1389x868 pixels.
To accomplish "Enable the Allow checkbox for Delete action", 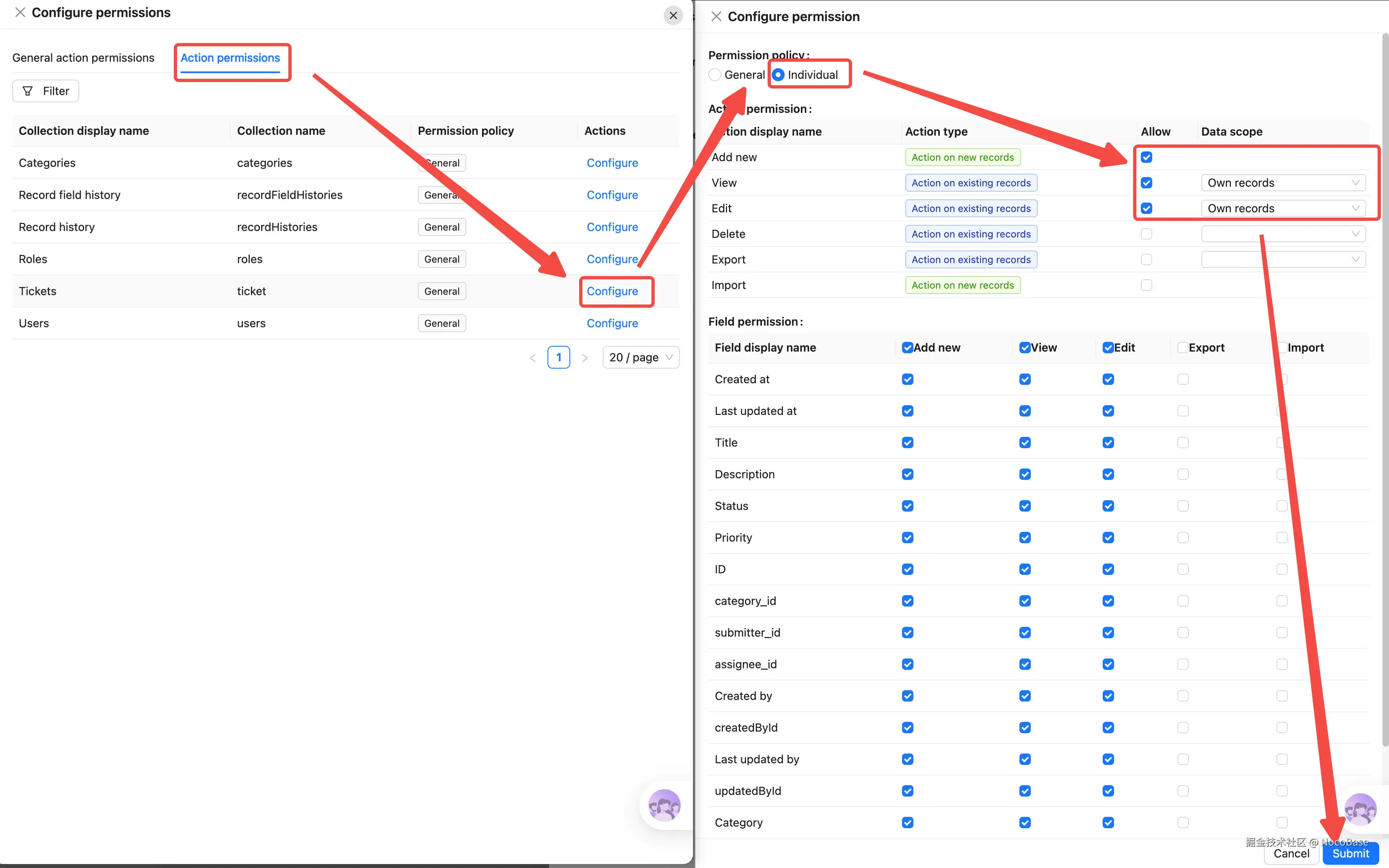I will tap(1146, 234).
